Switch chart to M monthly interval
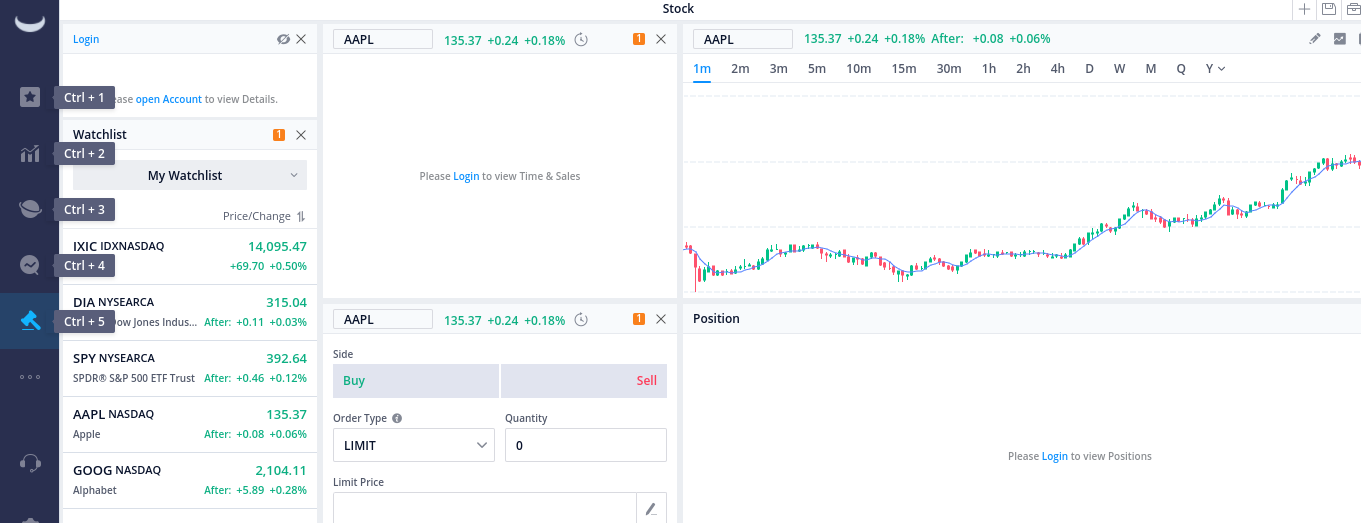Viewport: 1361px width, 523px height. pos(1151,68)
